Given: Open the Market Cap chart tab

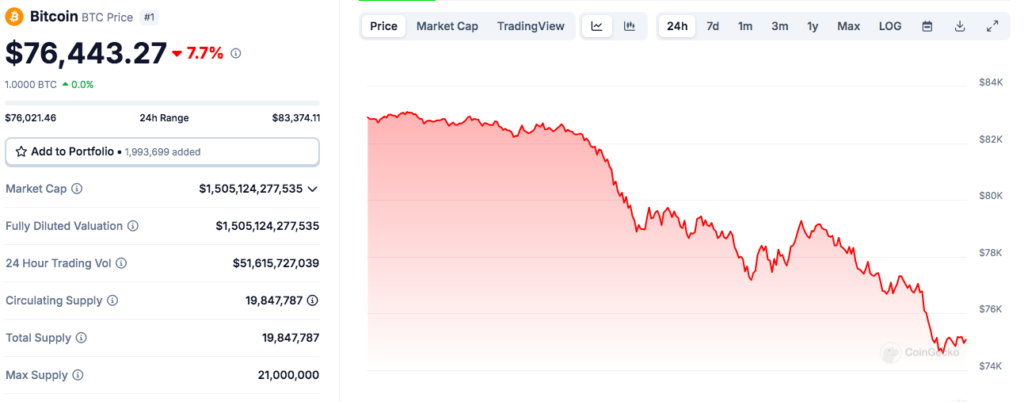Looking at the screenshot, I should tap(447, 26).
